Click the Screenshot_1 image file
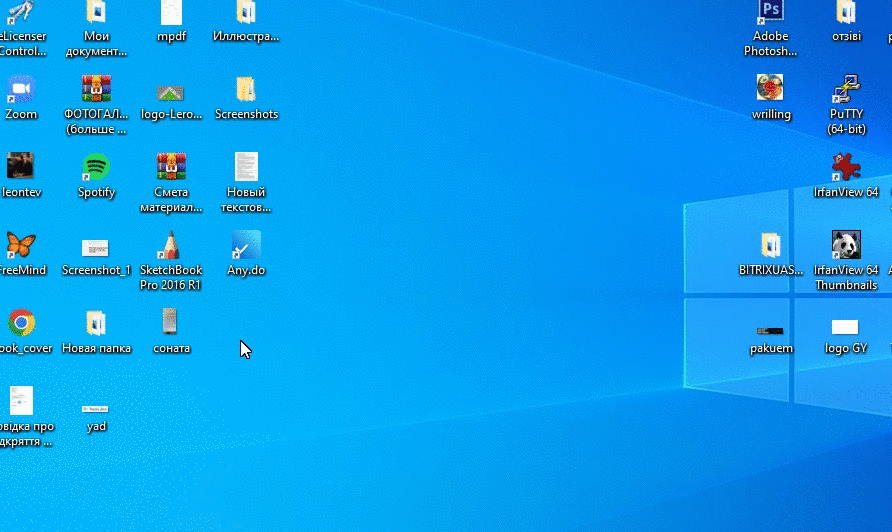892x532 pixels. (96, 248)
